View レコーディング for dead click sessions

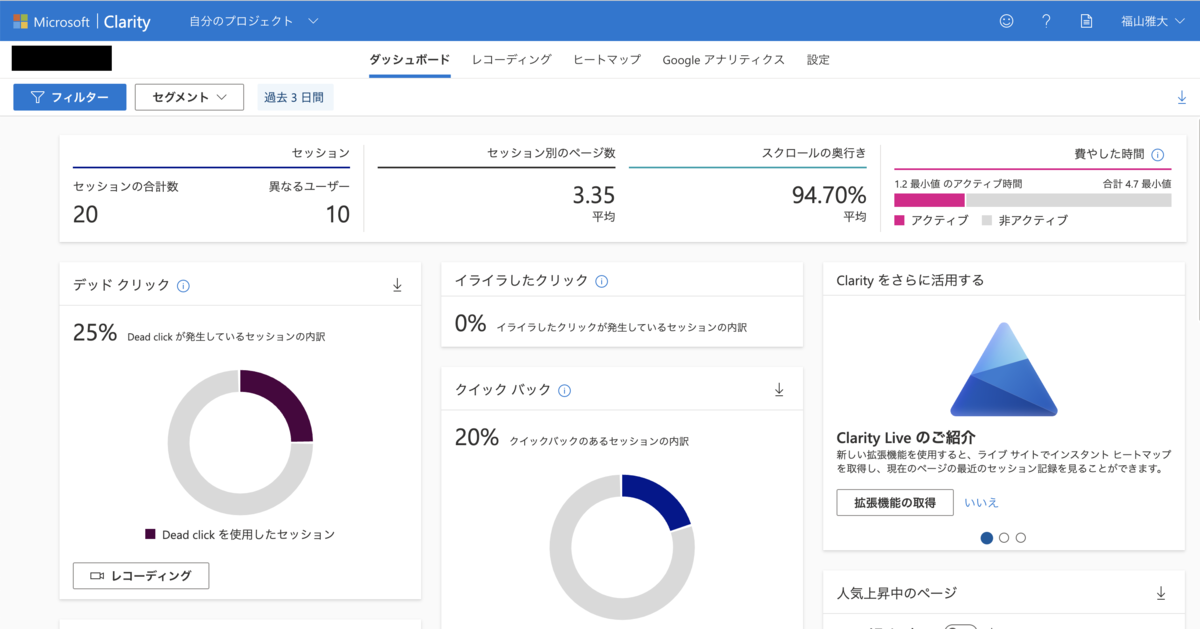(141, 576)
